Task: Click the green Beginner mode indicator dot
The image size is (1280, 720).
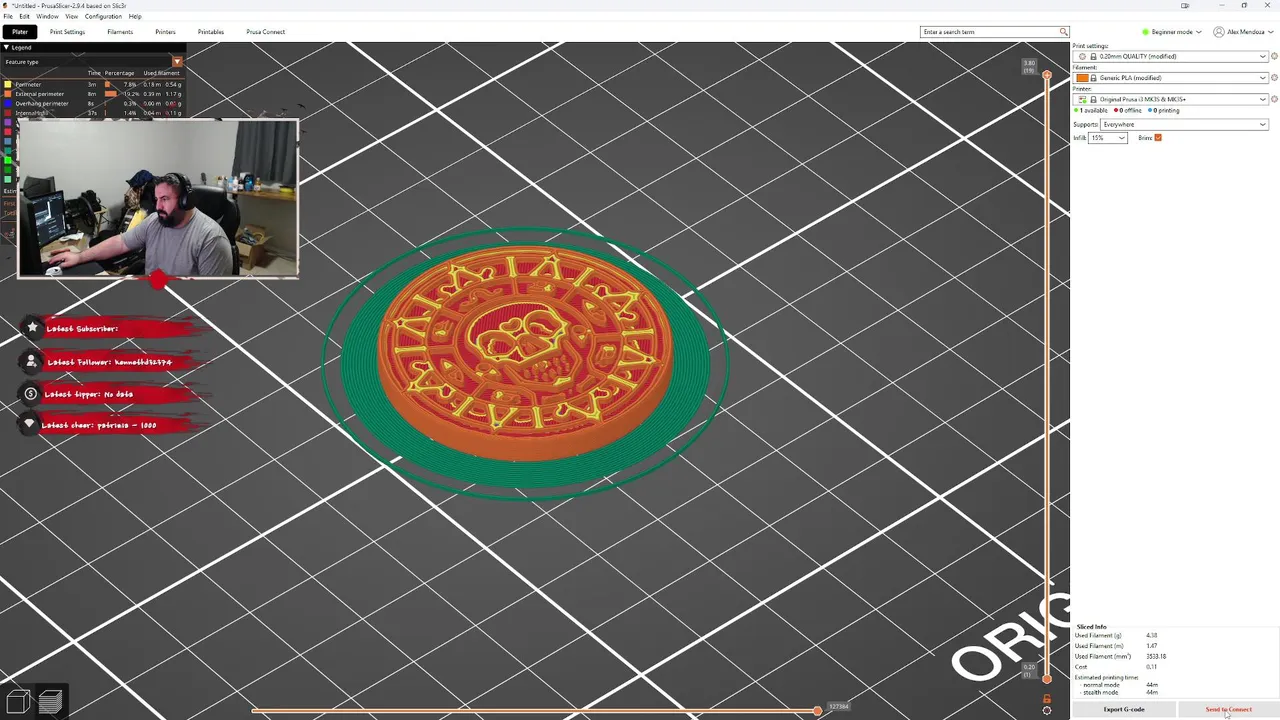Action: point(1146,32)
